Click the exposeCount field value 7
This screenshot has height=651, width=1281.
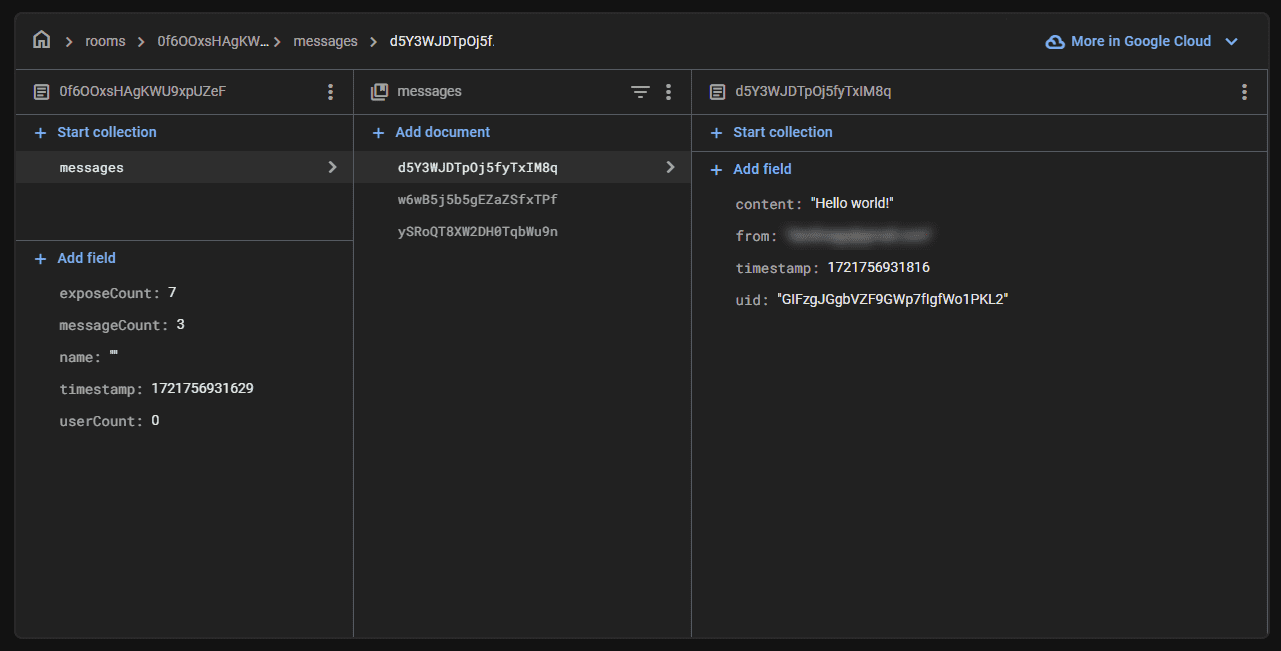tap(172, 292)
